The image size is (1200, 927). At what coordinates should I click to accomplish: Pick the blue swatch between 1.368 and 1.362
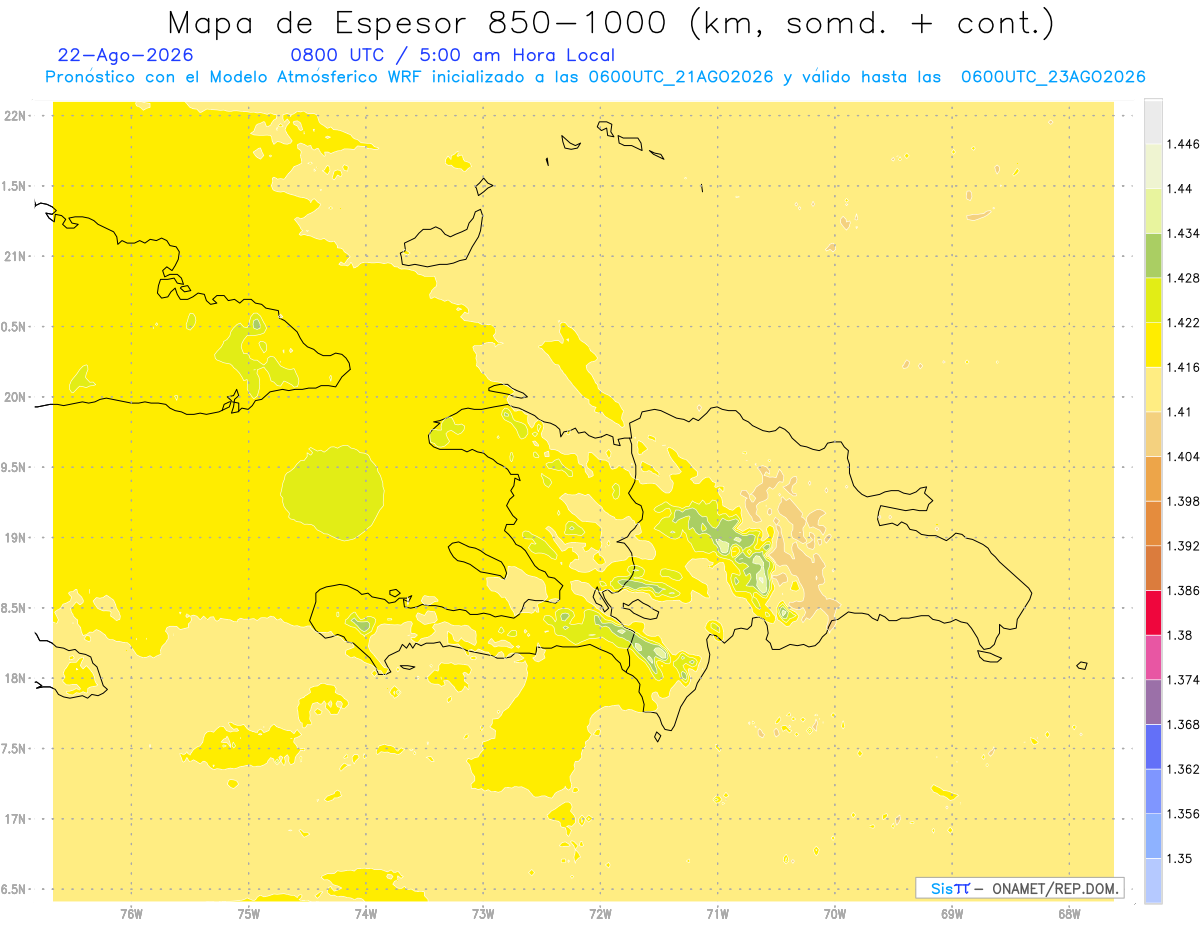[1153, 746]
